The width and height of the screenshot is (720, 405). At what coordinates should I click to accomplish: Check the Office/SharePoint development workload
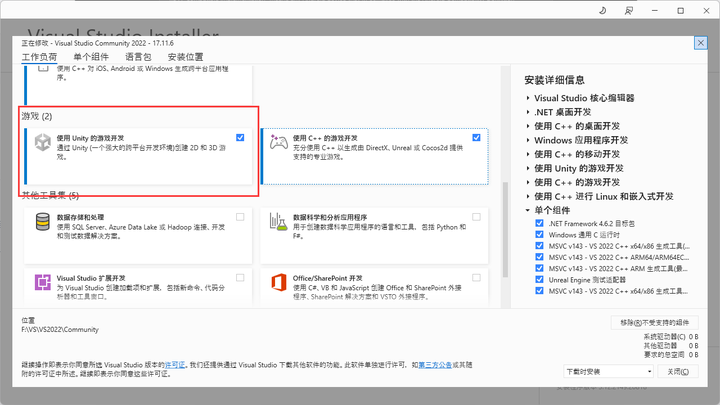pyautogui.click(x=476, y=277)
